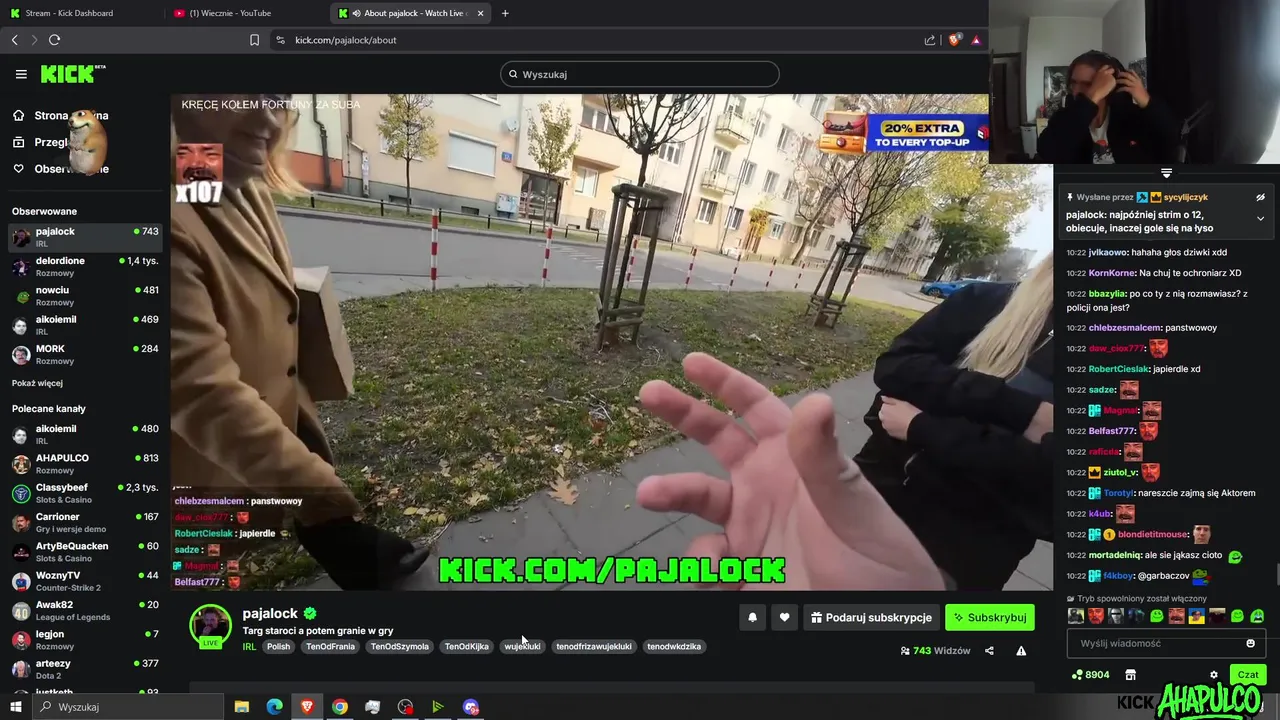Click the address bar URL
Screen dimensions: 1280x720
pyautogui.click(x=346, y=40)
